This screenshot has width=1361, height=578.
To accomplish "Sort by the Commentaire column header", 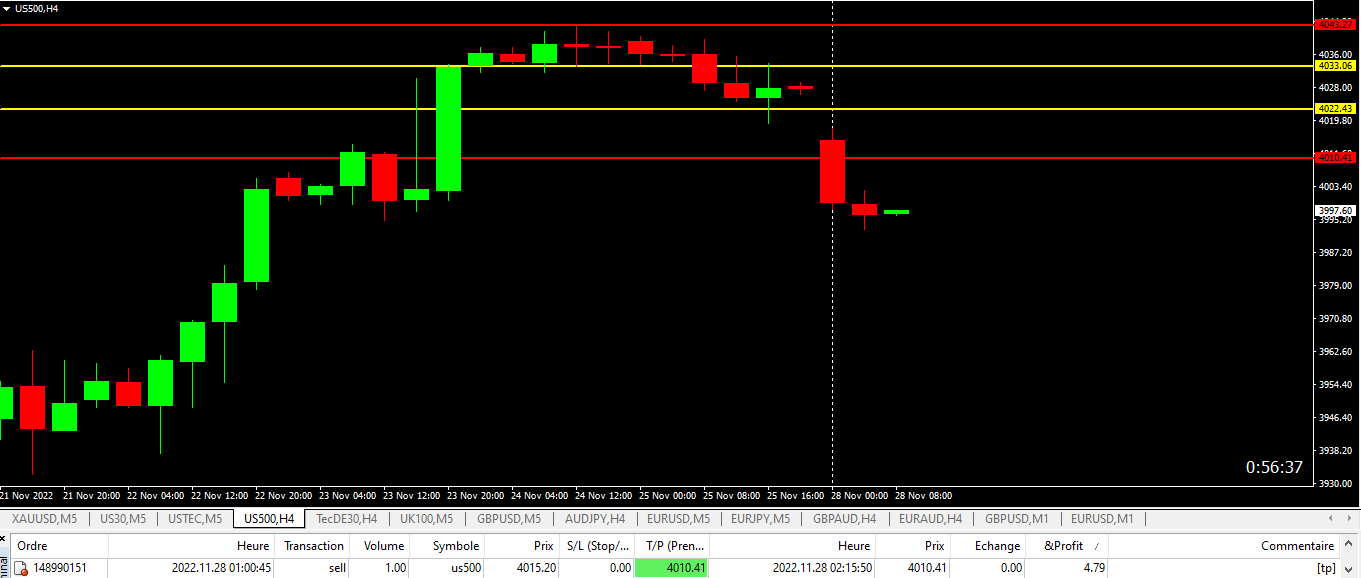I will coord(1224,546).
